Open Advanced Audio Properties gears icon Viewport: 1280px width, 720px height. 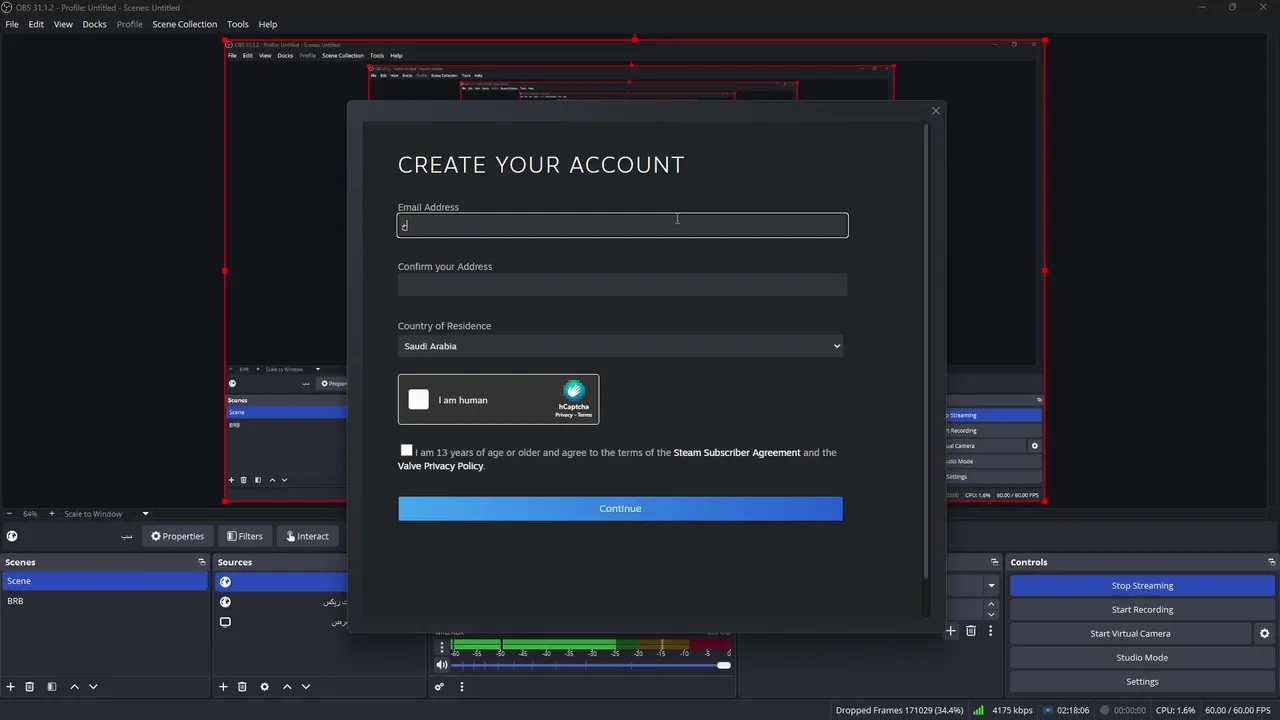439,687
